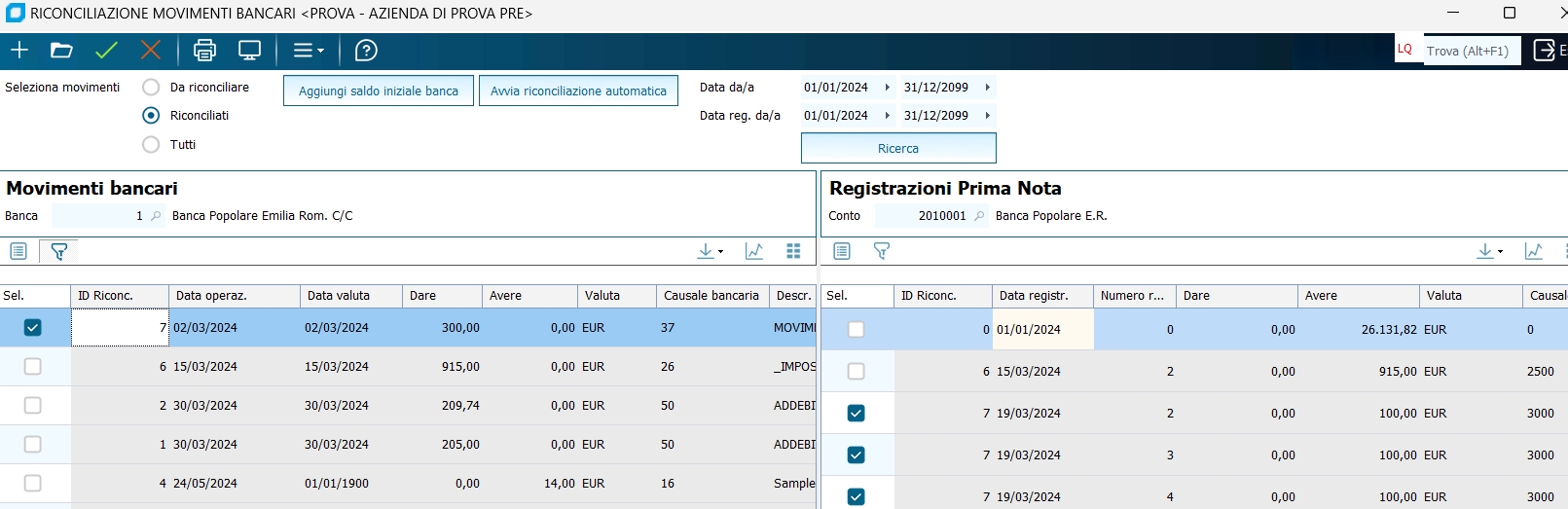Open the export dropdown in Movimenti bancari
The height and width of the screenshot is (509, 1568).
(711, 251)
